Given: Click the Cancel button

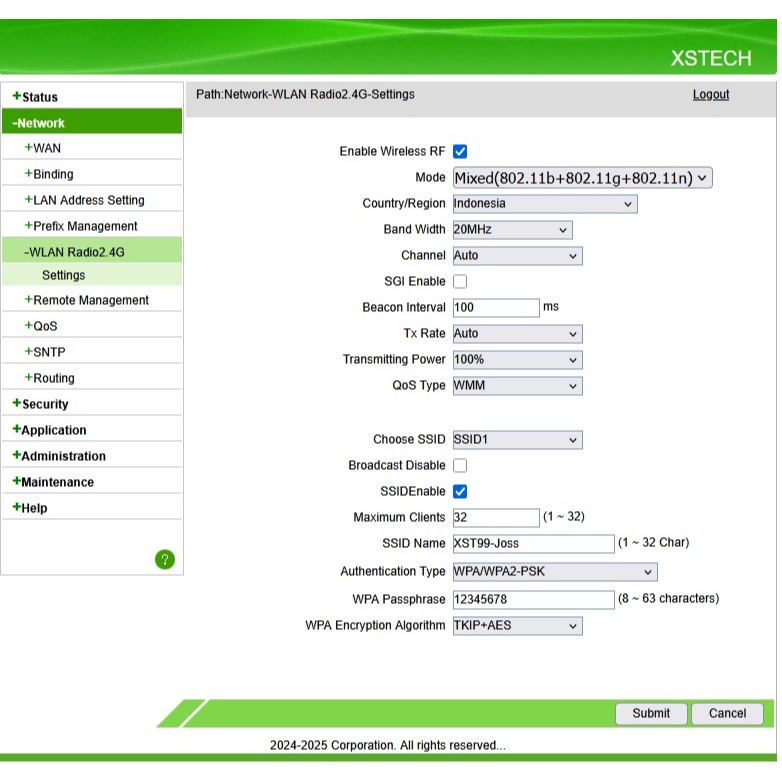Looking at the screenshot, I should [x=727, y=713].
